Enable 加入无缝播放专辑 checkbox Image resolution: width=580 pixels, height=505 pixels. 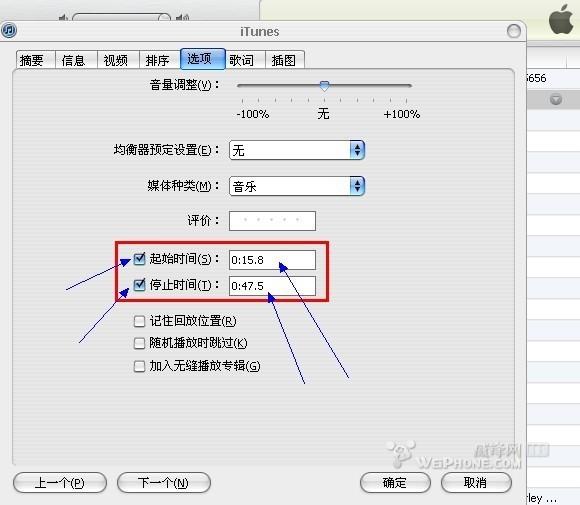pyautogui.click(x=139, y=366)
